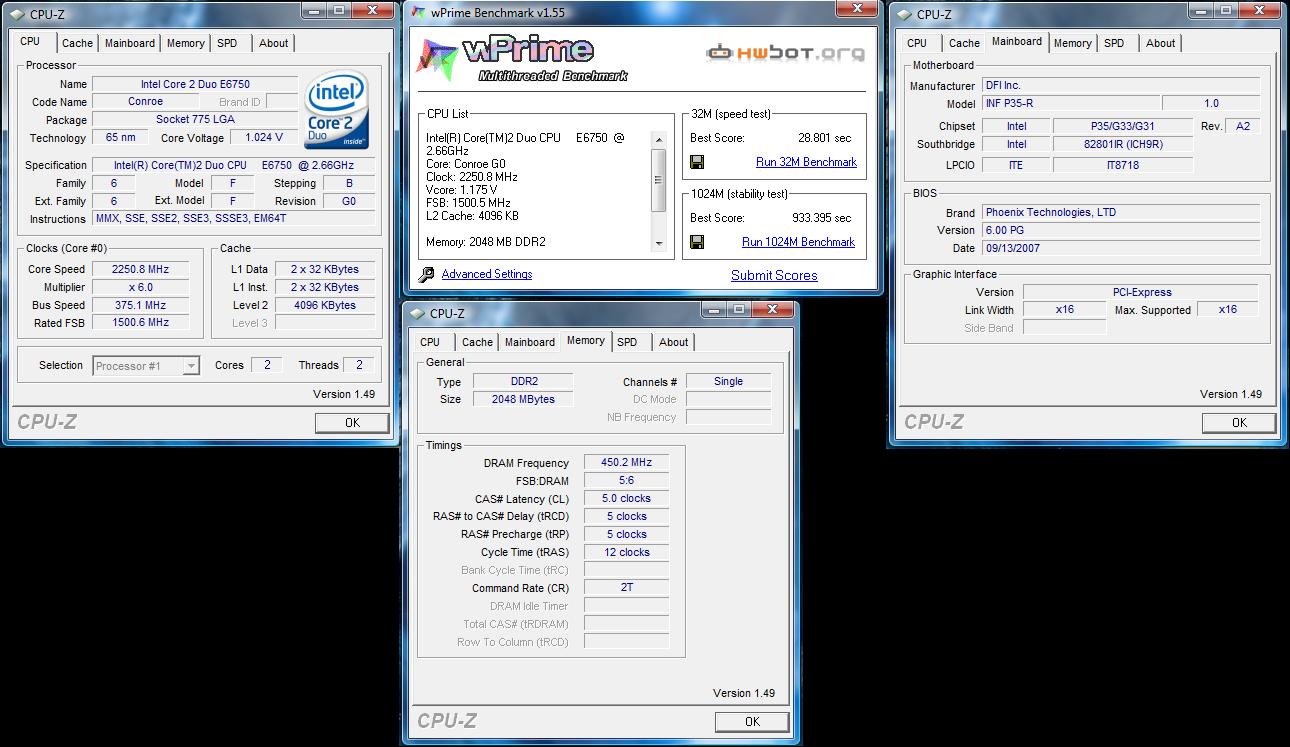Select CPU tab in right CPU-Z window
This screenshot has width=1290, height=747.
(917, 43)
